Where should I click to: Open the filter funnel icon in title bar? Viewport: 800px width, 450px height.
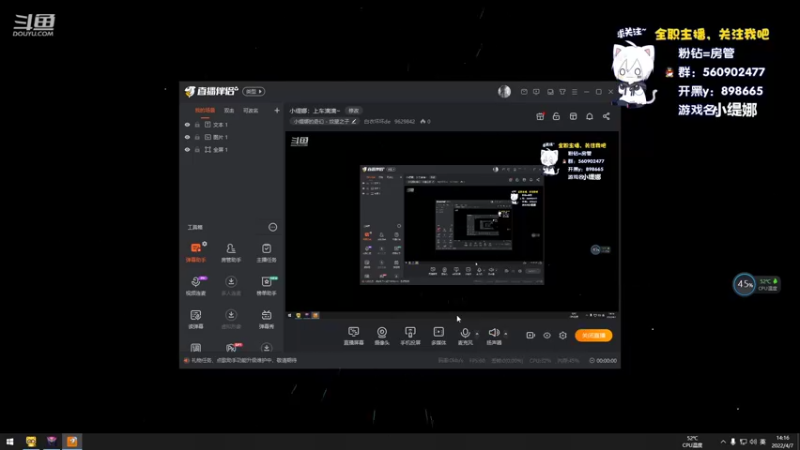[x=562, y=92]
